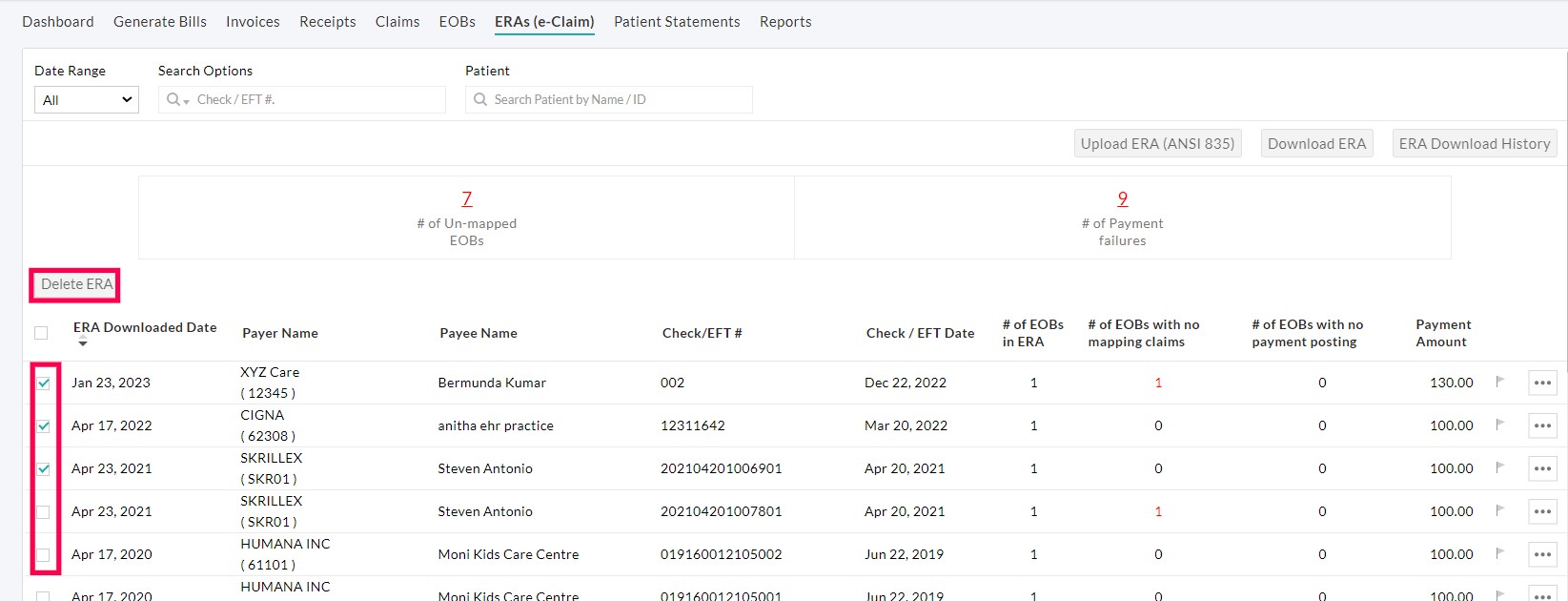1568x601 pixels.
Task: Open more menu for HUMANA 019160012105002 row
Action: pyautogui.click(x=1542, y=554)
